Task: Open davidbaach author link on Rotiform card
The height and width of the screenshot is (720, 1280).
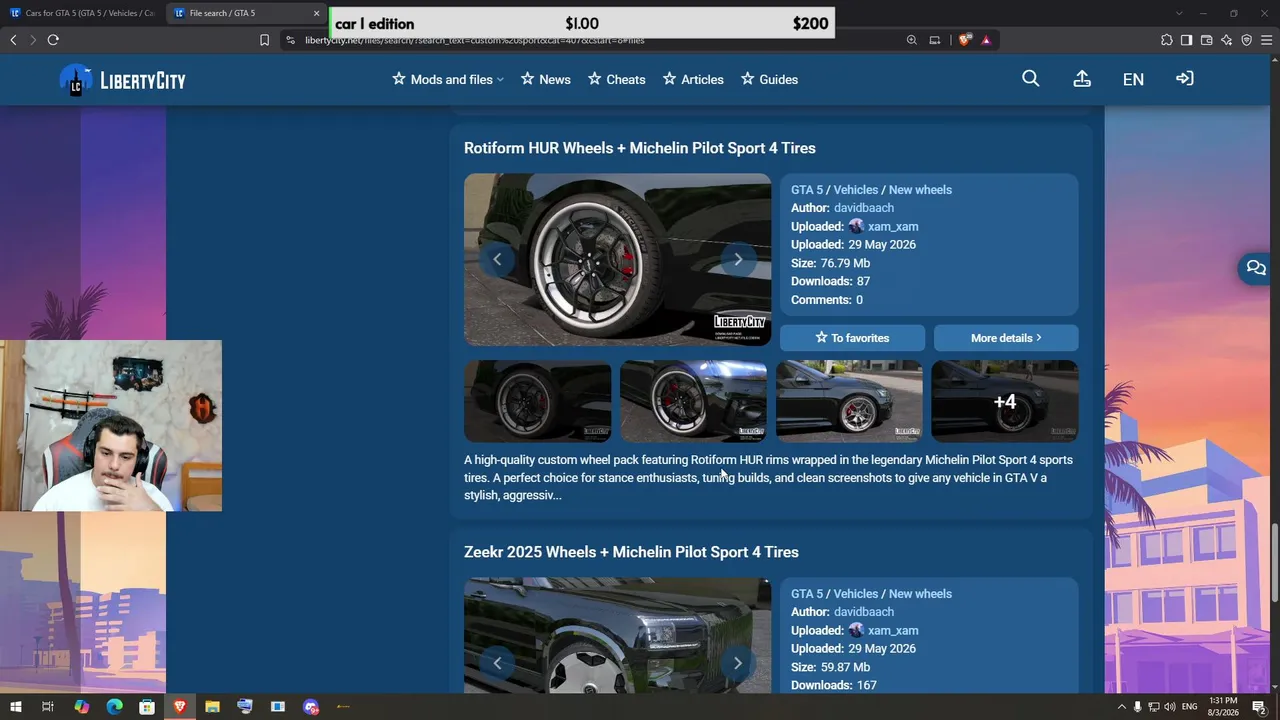Action: click(x=864, y=208)
